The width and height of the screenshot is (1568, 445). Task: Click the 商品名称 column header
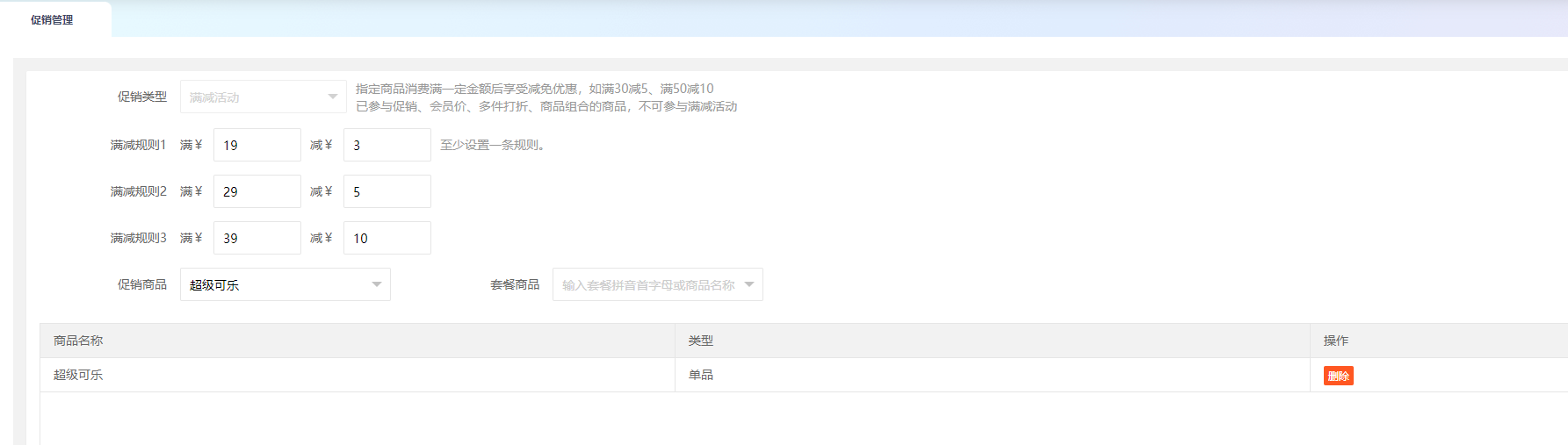(78, 341)
